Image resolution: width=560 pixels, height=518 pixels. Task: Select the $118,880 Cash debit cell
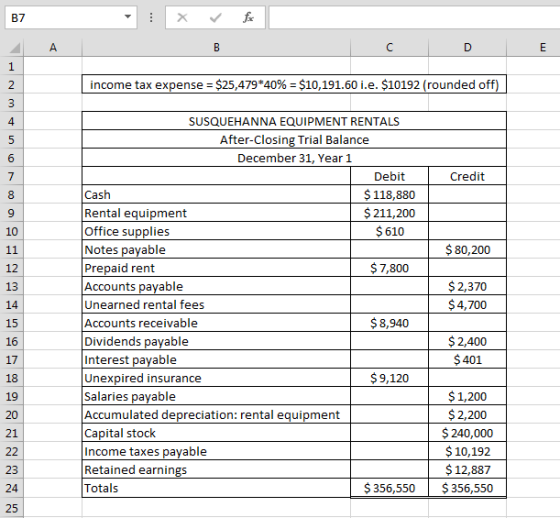click(x=389, y=195)
